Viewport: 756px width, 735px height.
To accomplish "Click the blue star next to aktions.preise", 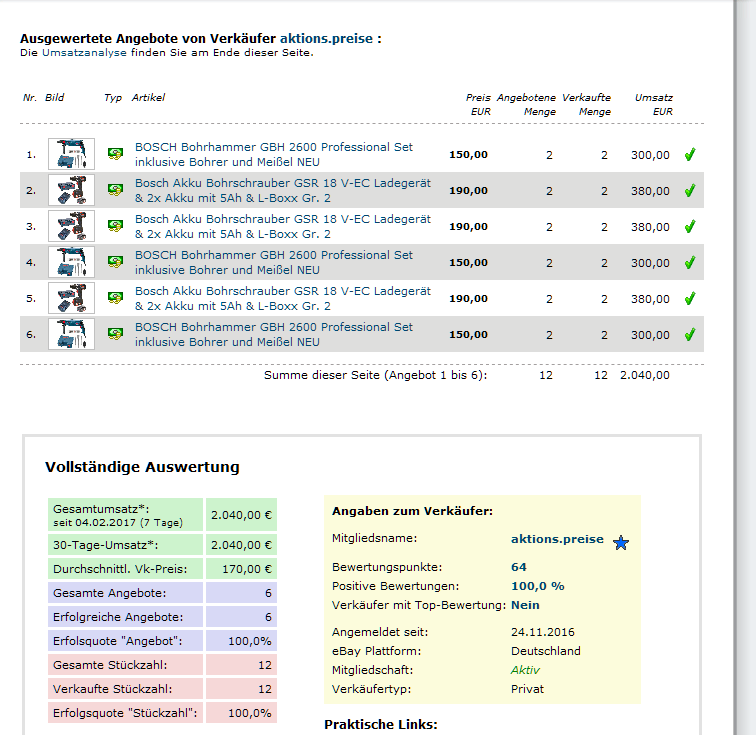I will click(x=621, y=542).
